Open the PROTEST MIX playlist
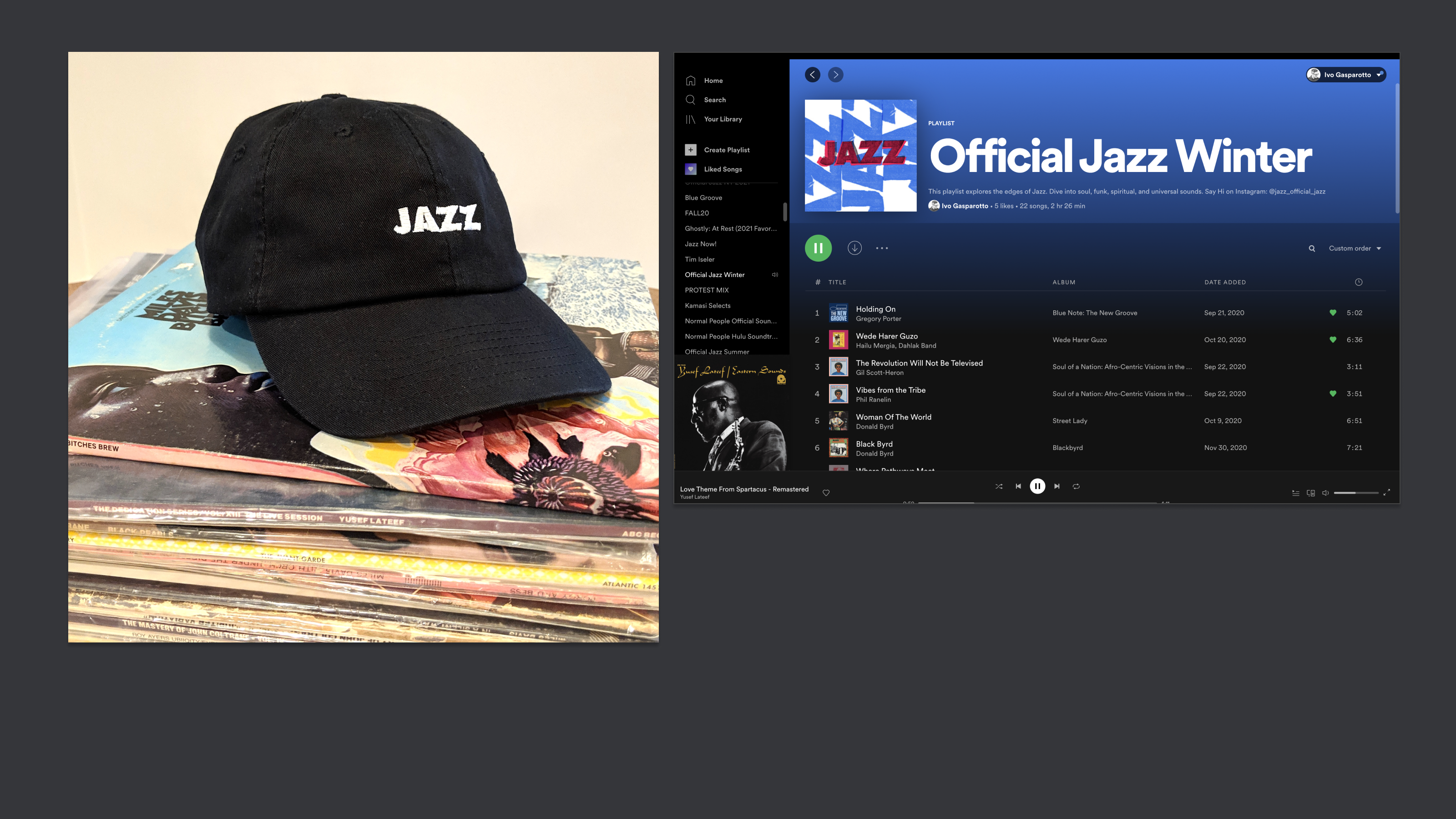 coord(707,290)
